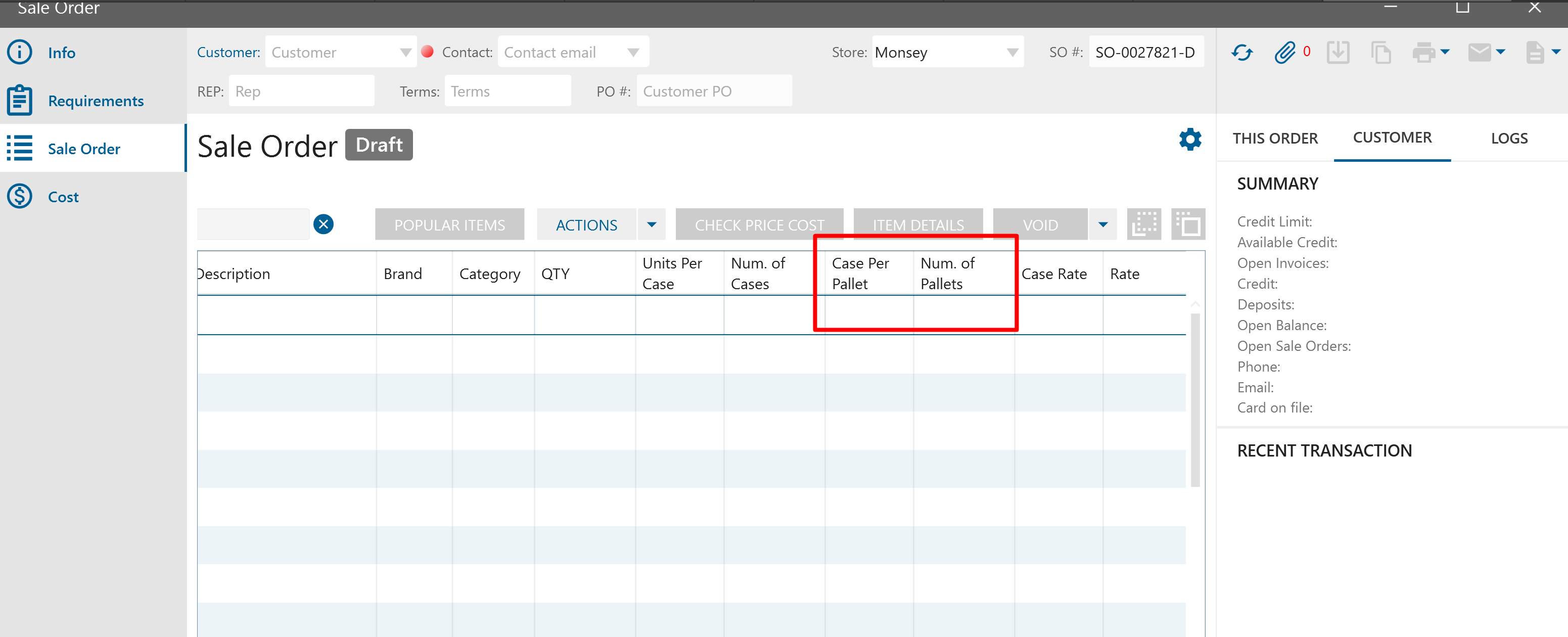The width and height of the screenshot is (1568, 637).
Task: Expand the ACTIONS dropdown arrow
Action: 651,224
